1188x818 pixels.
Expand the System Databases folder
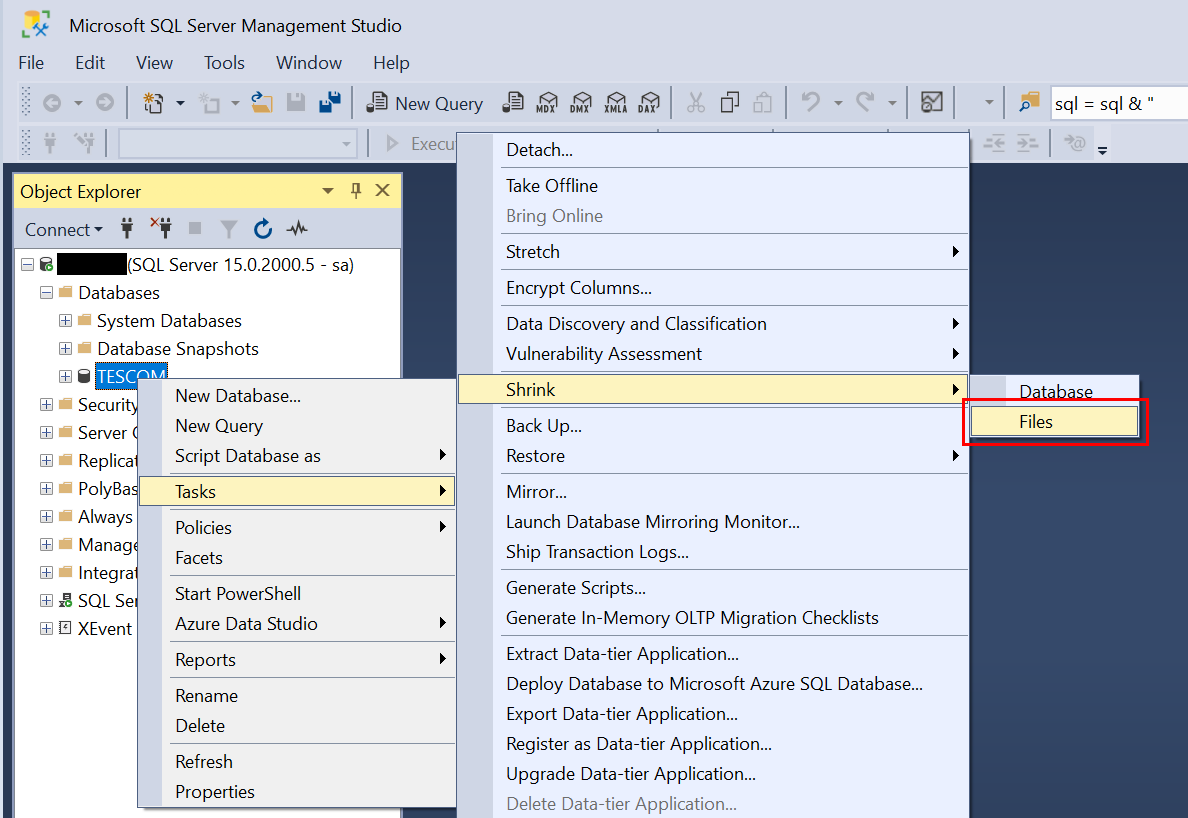pos(65,320)
